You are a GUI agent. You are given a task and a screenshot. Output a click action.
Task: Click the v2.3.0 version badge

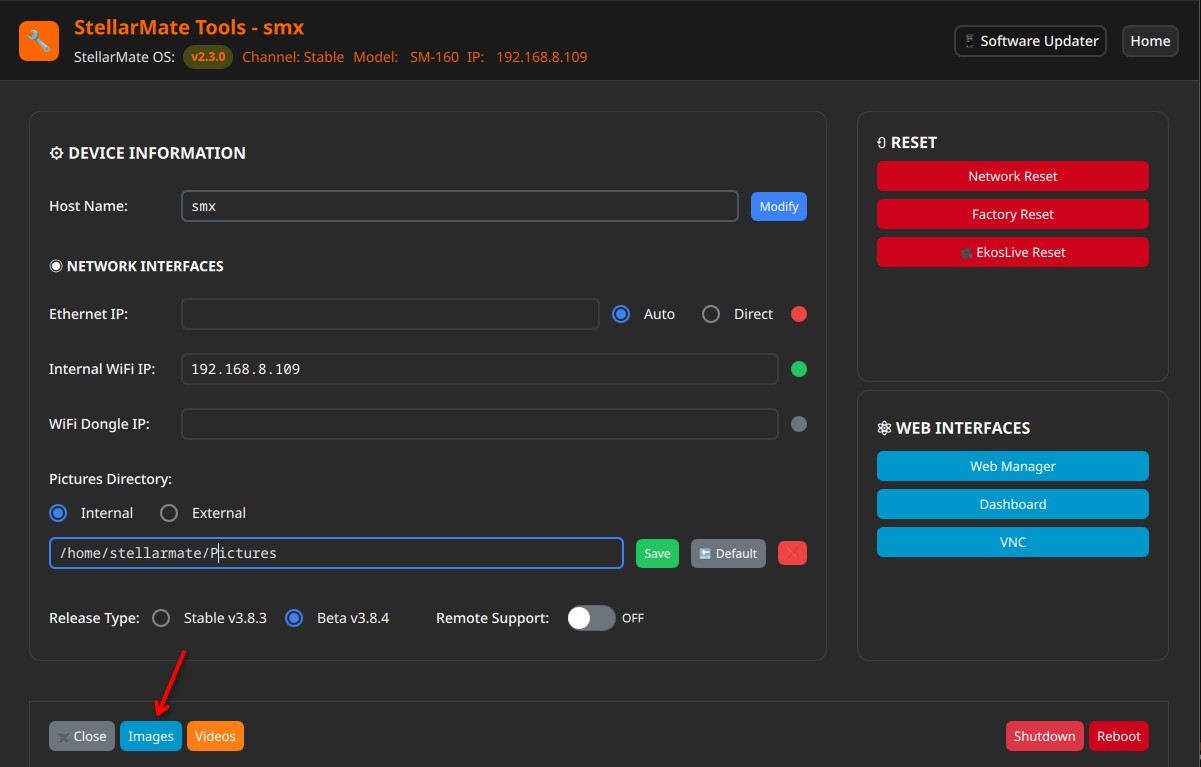click(x=208, y=57)
